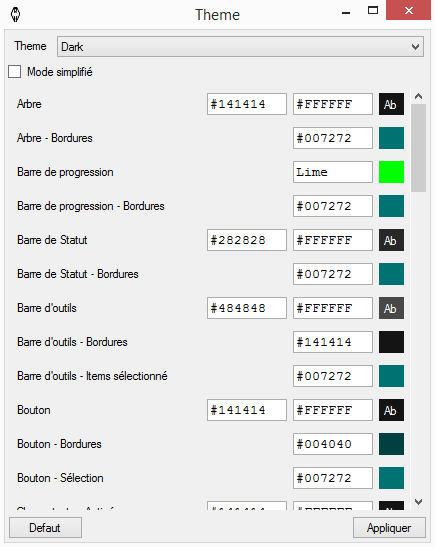Maximize the Theme window
This screenshot has width=435, height=547.
pyautogui.click(x=373, y=10)
